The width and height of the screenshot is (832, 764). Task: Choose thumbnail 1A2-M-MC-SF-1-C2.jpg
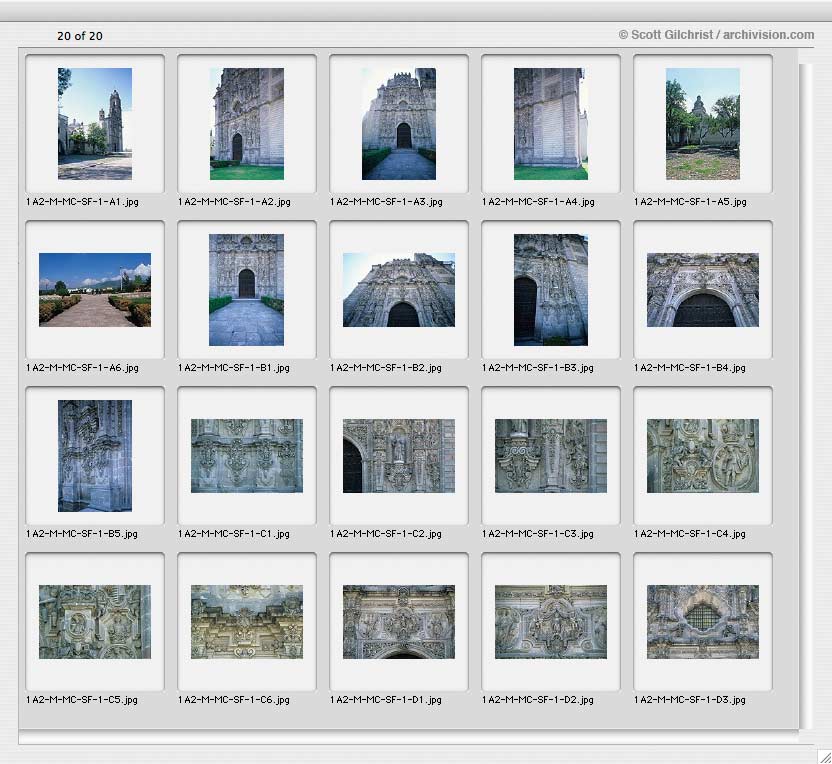399,456
